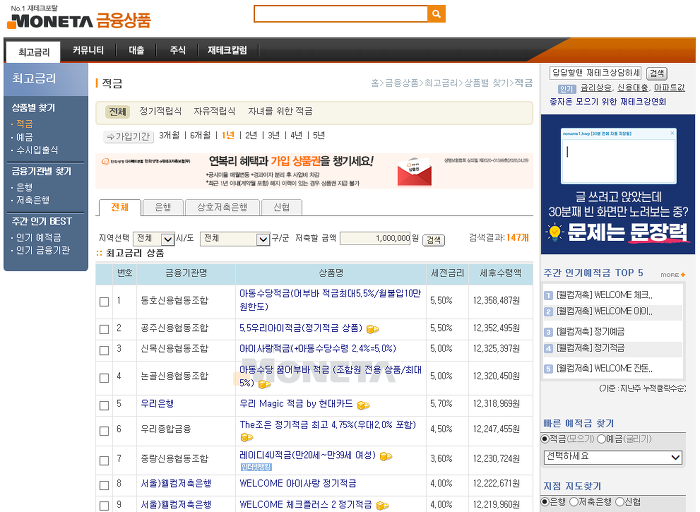Viewport: 700px width, 512px height.
Task: Click the 검색 button in the 재테크 search box
Action: point(657,73)
